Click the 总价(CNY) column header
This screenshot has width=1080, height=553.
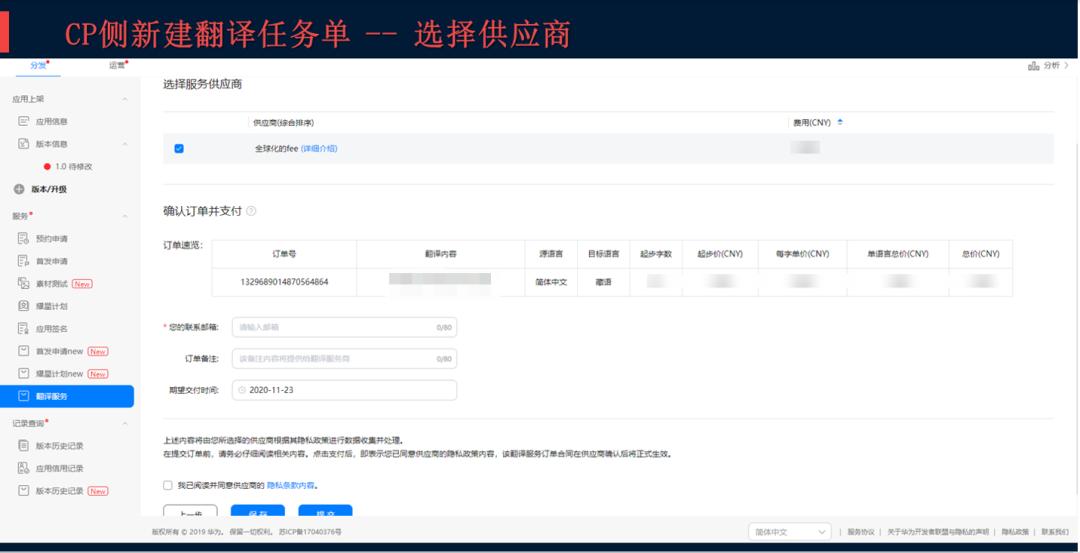coord(980,254)
